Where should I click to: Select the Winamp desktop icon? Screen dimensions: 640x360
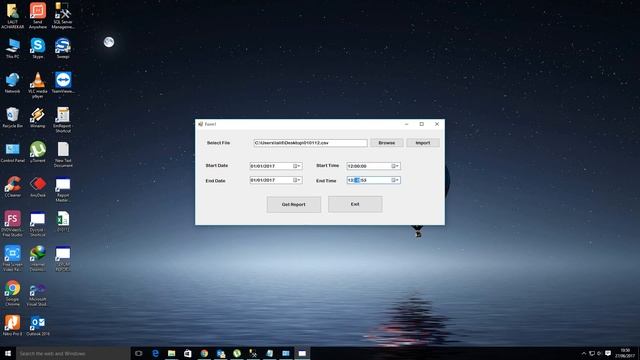click(38, 118)
